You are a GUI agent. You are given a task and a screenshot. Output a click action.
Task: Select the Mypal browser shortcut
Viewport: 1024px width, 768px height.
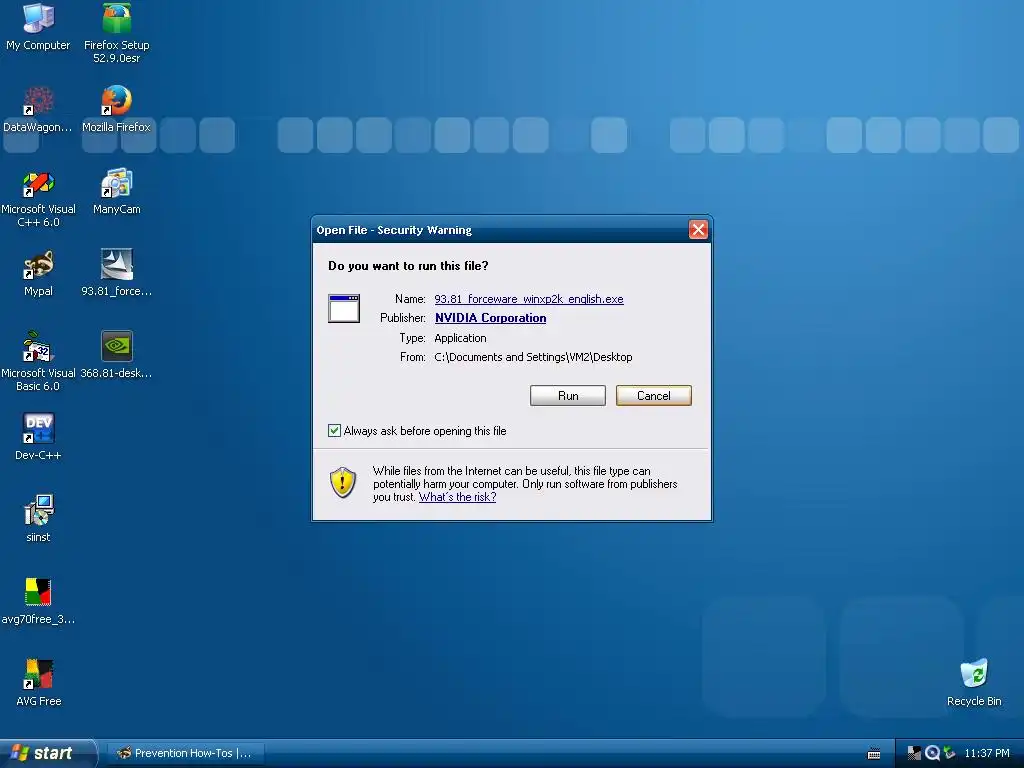[x=38, y=273]
